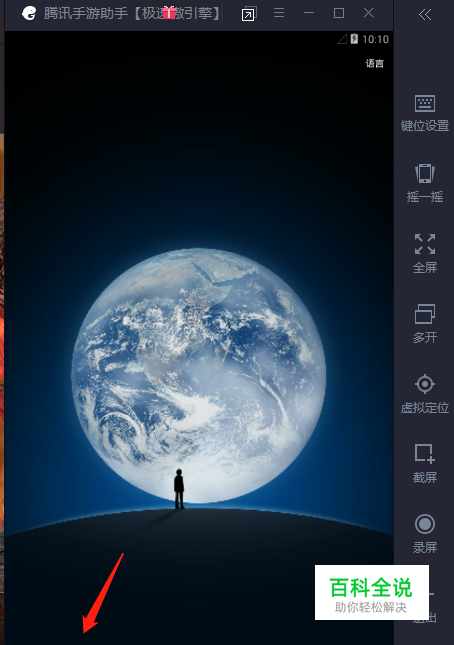Start screen recording with 录屏
This screenshot has height=645, width=454.
tap(425, 534)
